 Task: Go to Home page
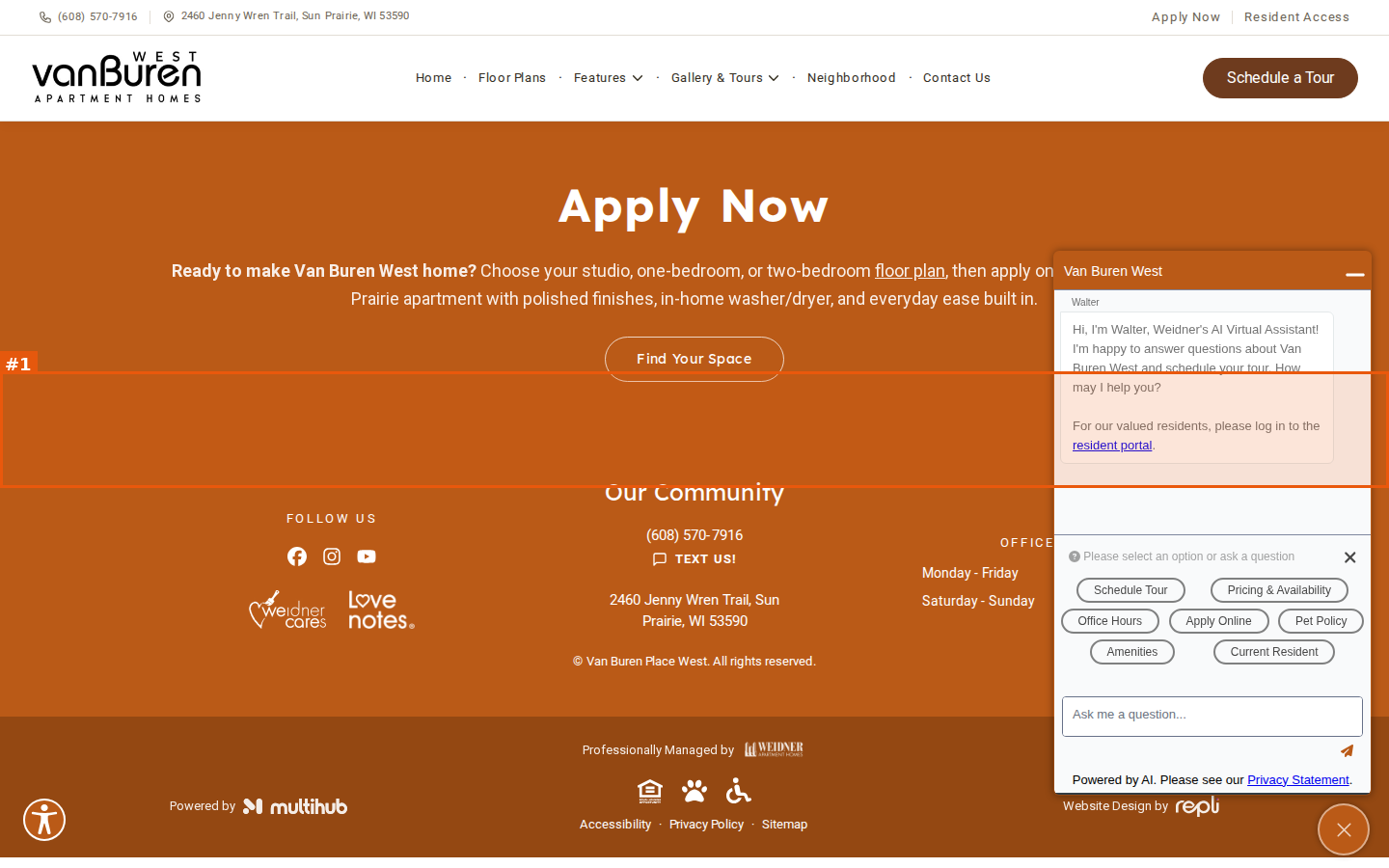433,78
